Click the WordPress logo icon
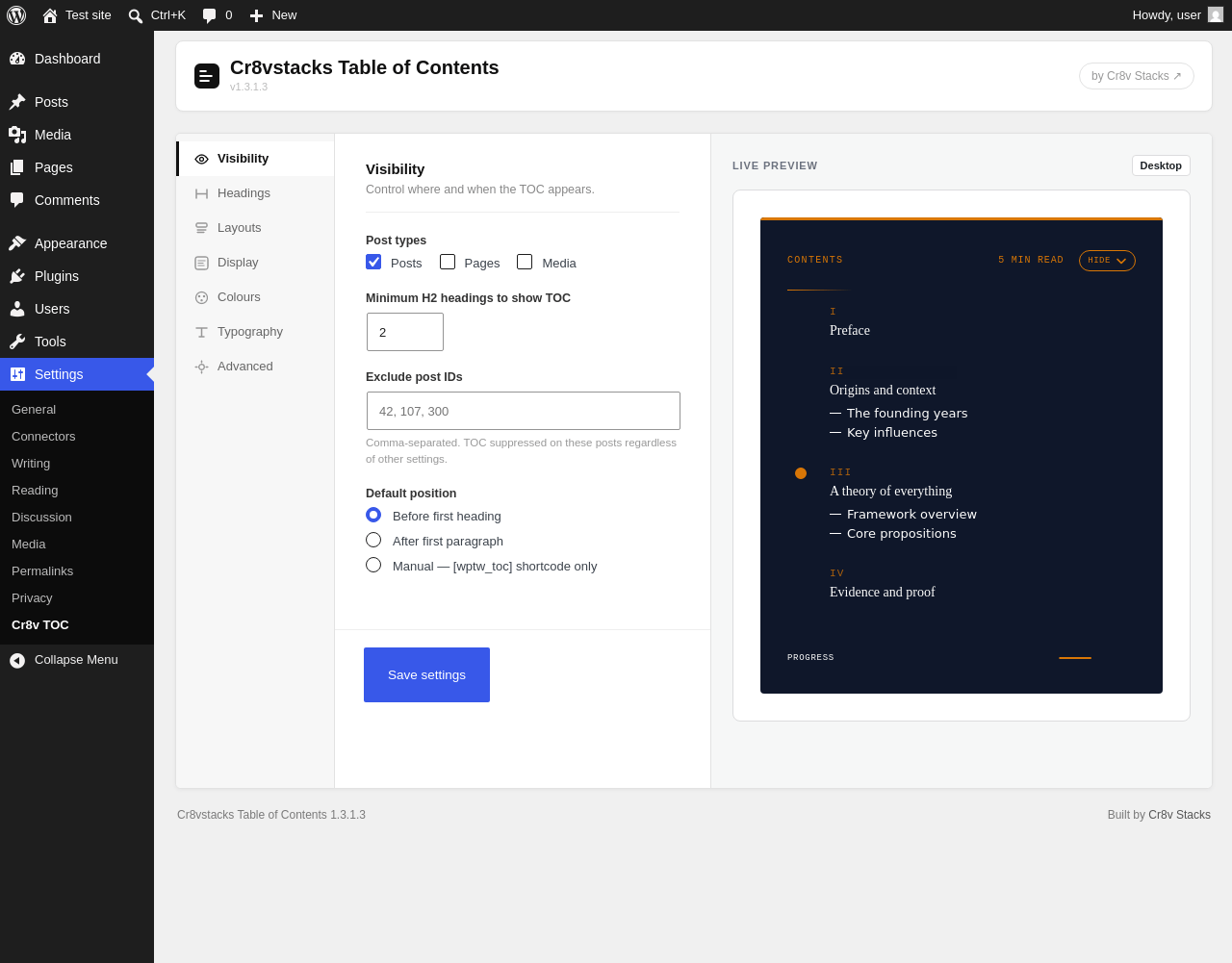This screenshot has width=1232, height=963. pos(16,15)
